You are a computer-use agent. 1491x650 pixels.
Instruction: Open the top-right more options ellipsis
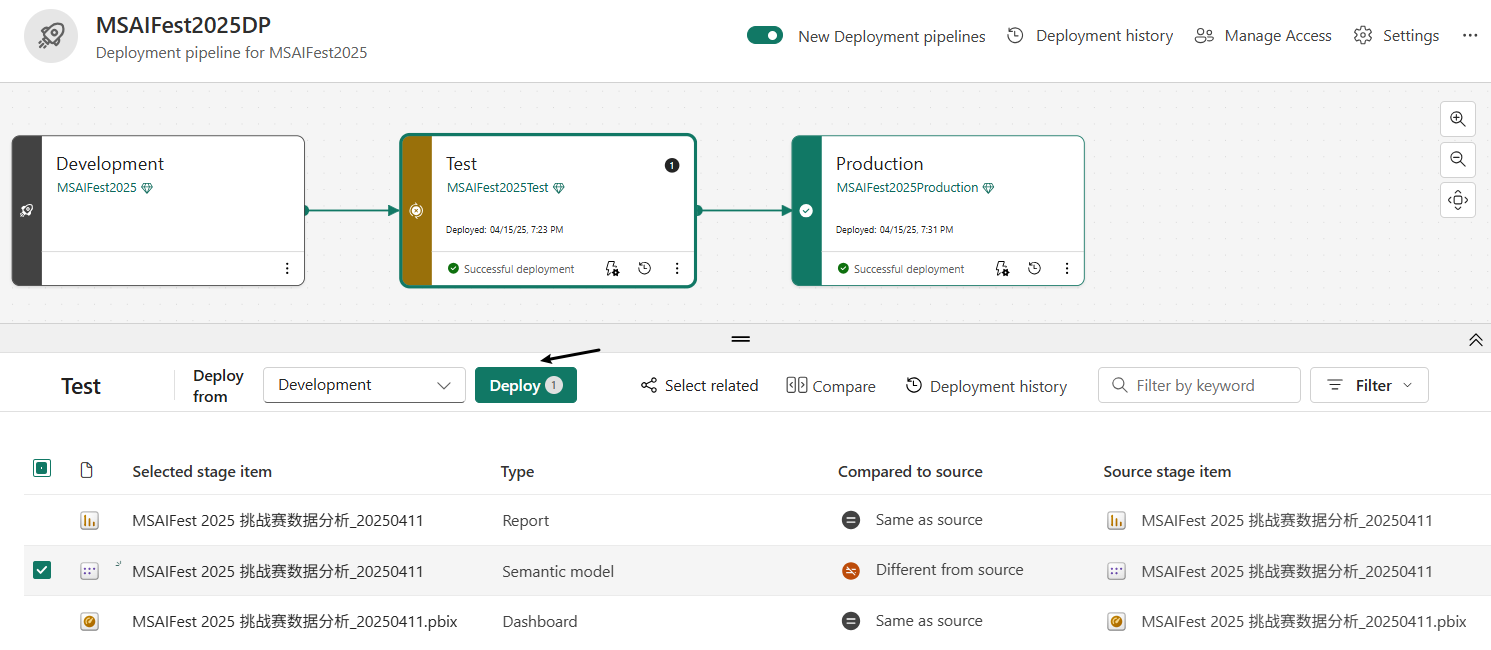pos(1469,35)
